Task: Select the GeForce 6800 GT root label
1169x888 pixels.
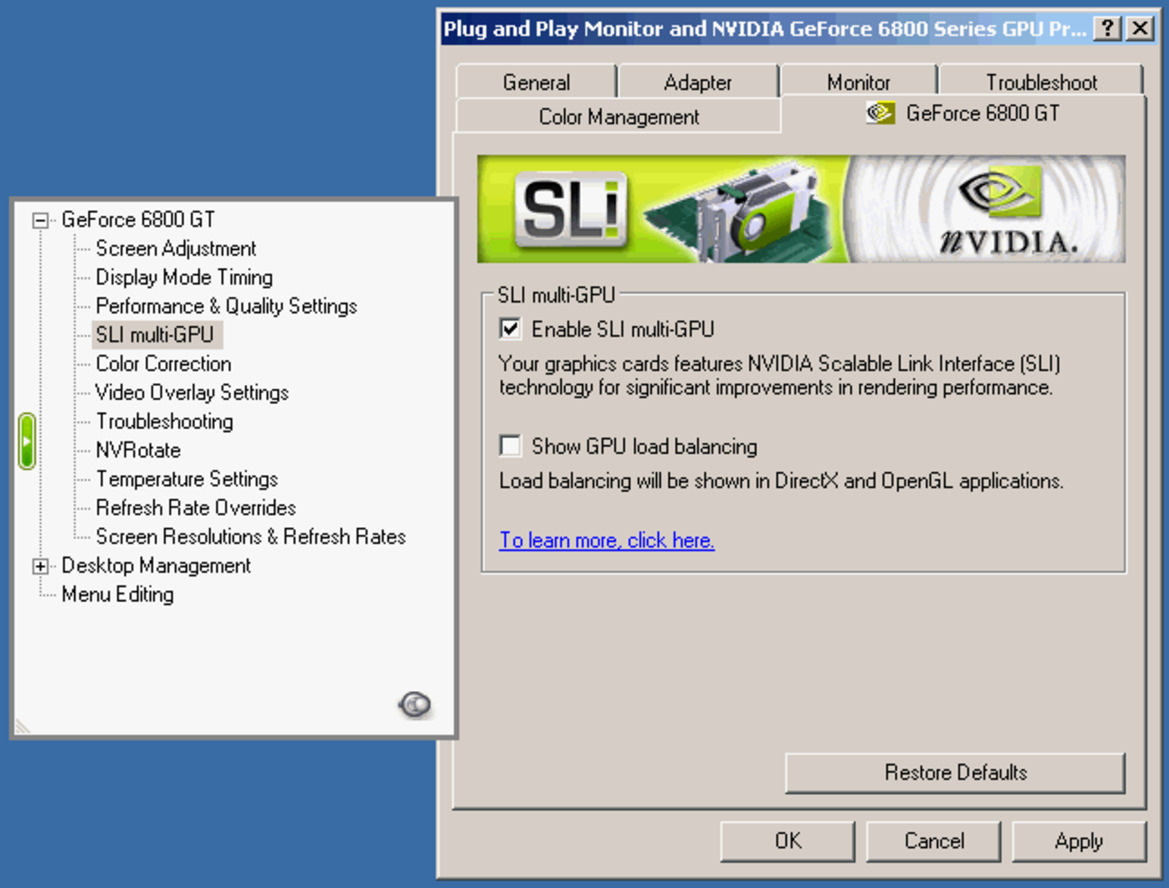Action: pyautogui.click(x=139, y=219)
